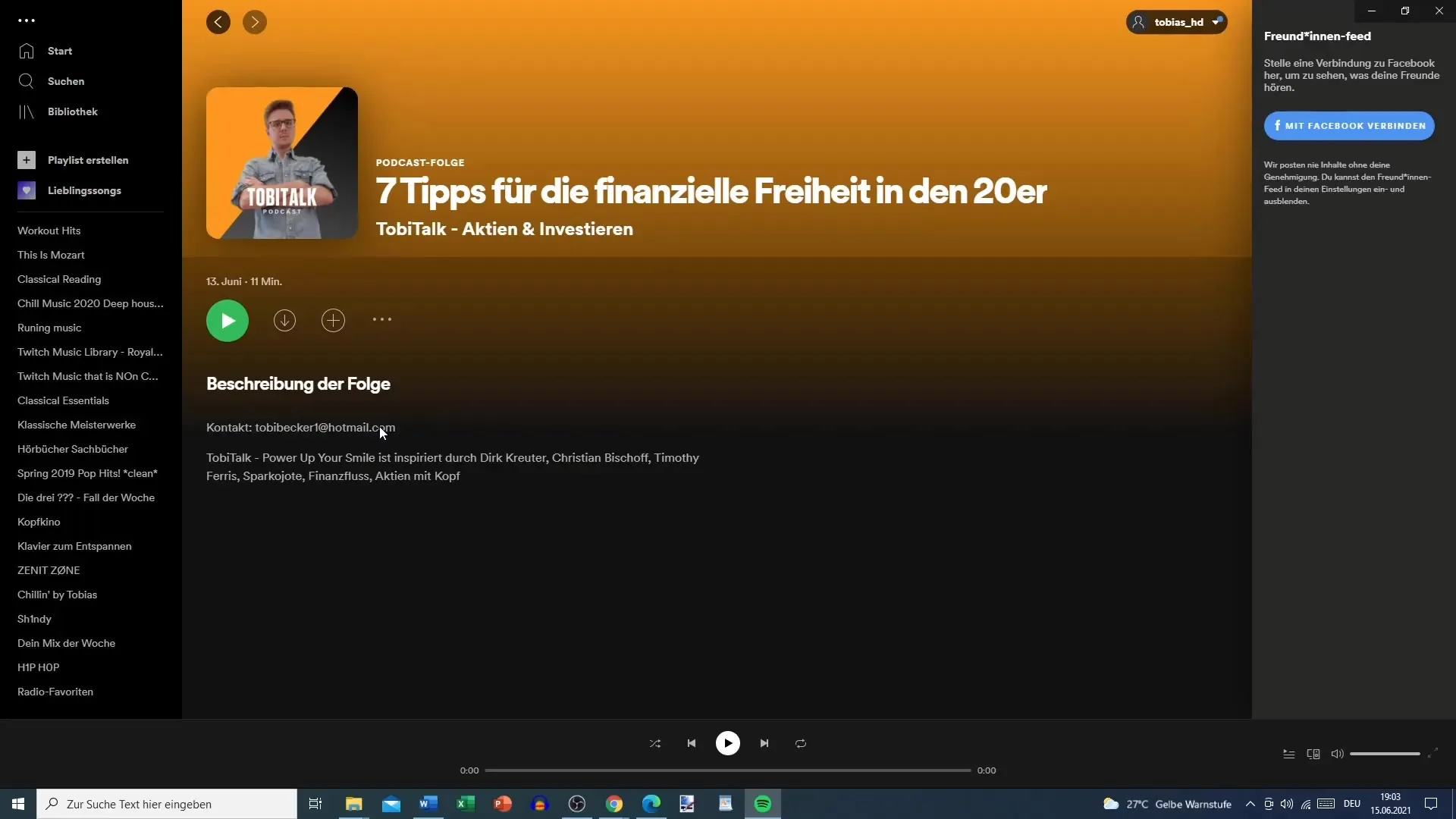Open the three-dot app menu

tap(27, 20)
